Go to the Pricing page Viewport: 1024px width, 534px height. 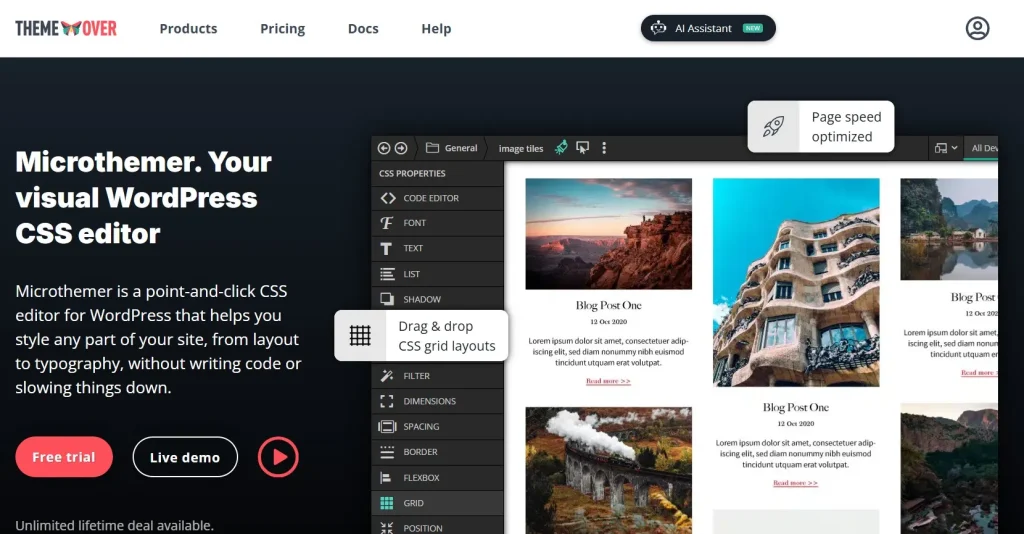tap(282, 29)
